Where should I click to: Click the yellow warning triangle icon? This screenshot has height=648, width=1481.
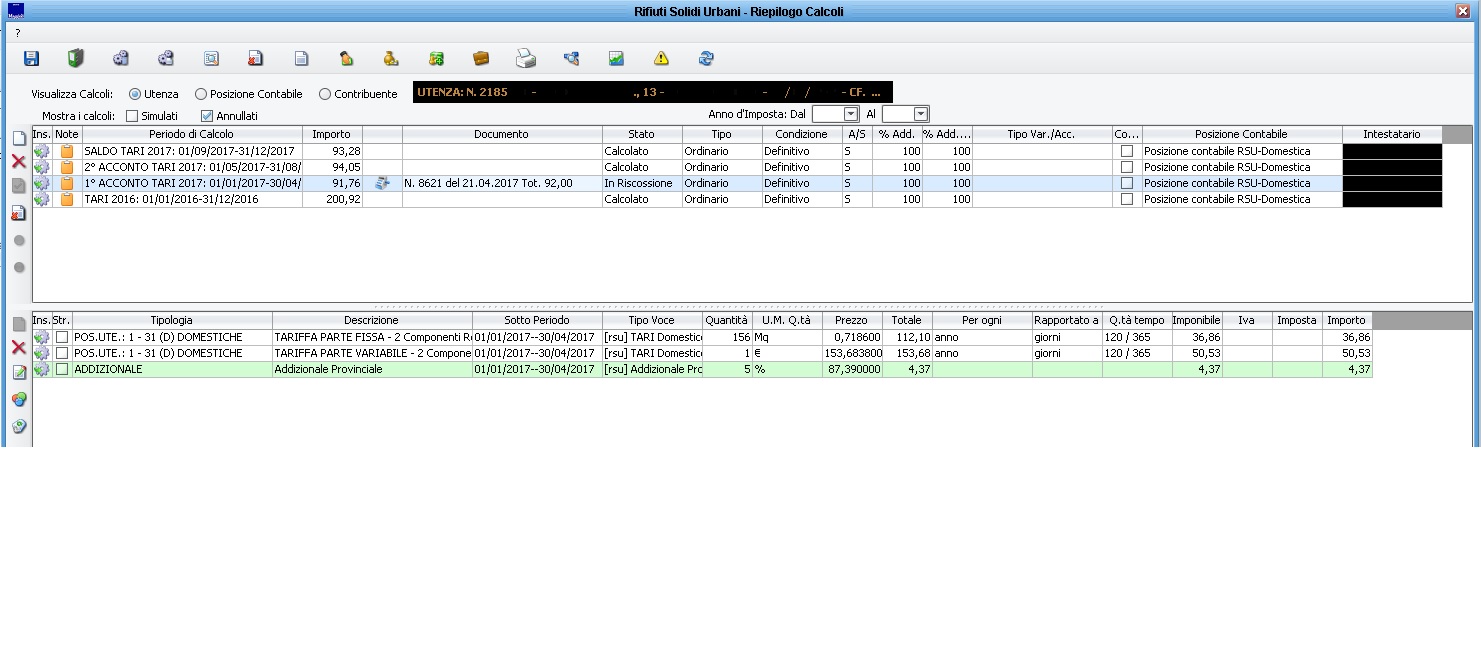point(661,59)
